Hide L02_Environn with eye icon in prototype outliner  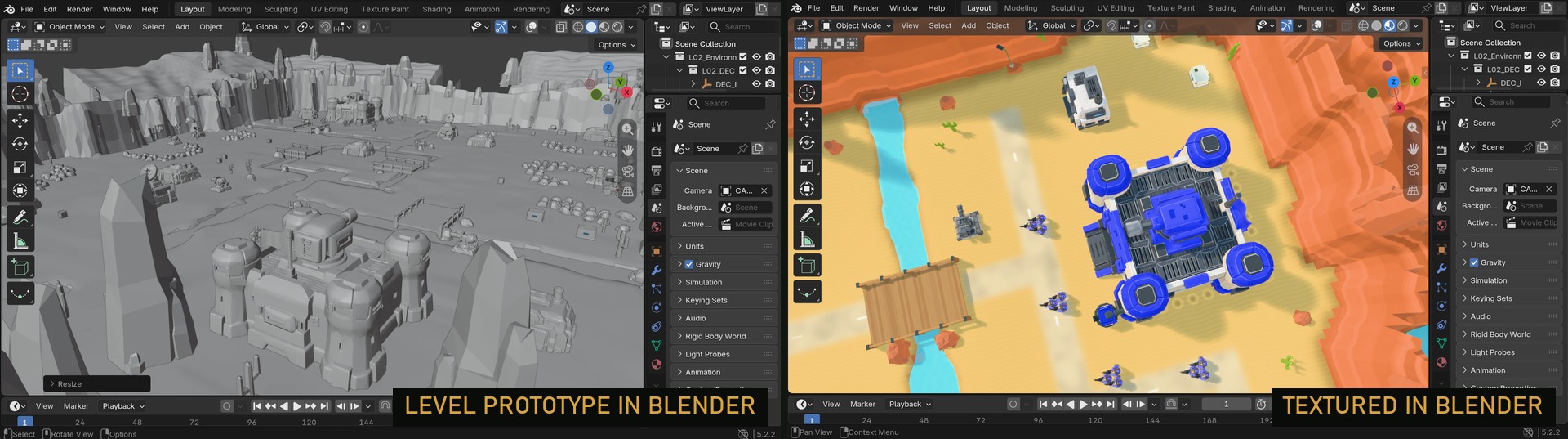pyautogui.click(x=757, y=57)
